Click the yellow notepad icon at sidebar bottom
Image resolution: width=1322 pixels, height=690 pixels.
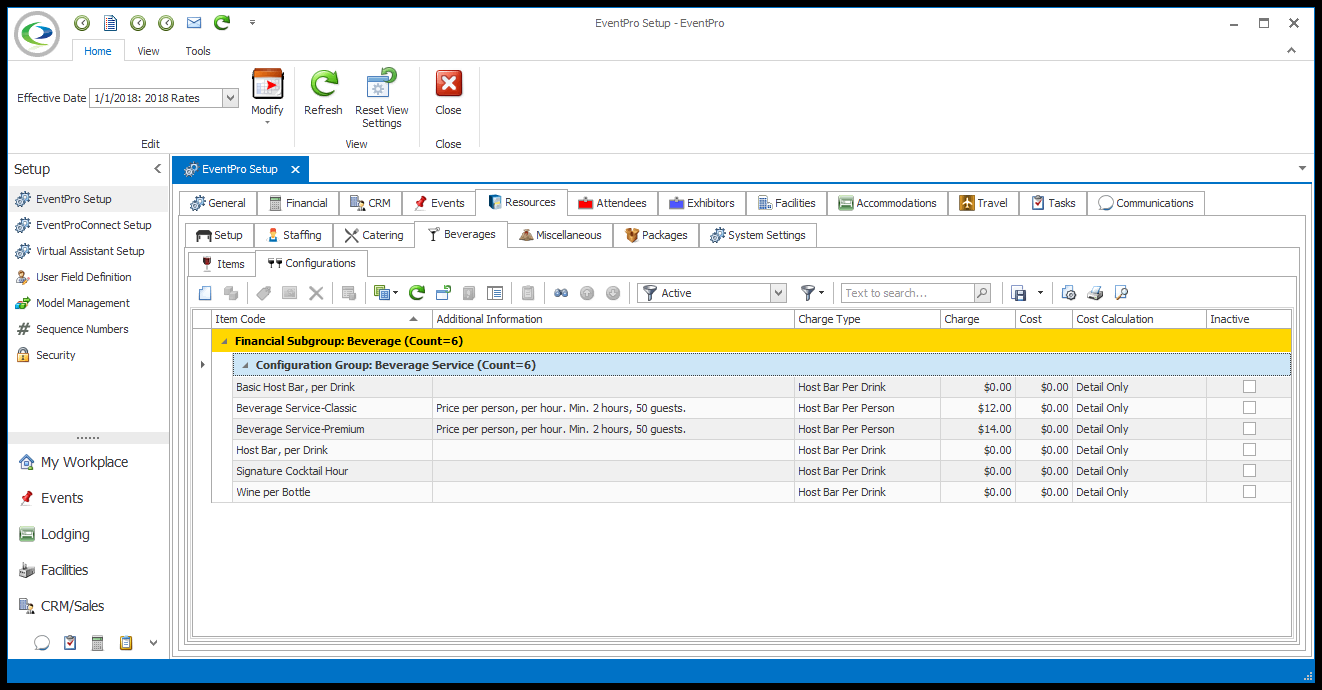point(126,643)
